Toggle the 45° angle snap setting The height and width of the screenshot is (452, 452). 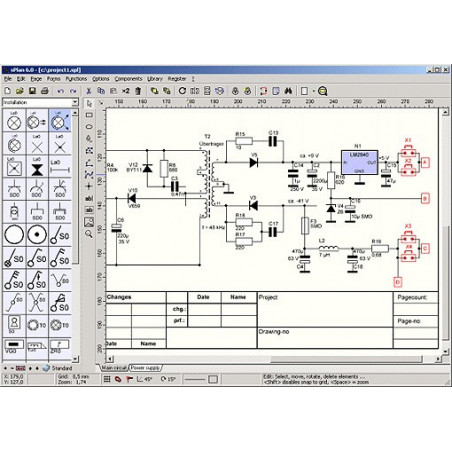145,379
